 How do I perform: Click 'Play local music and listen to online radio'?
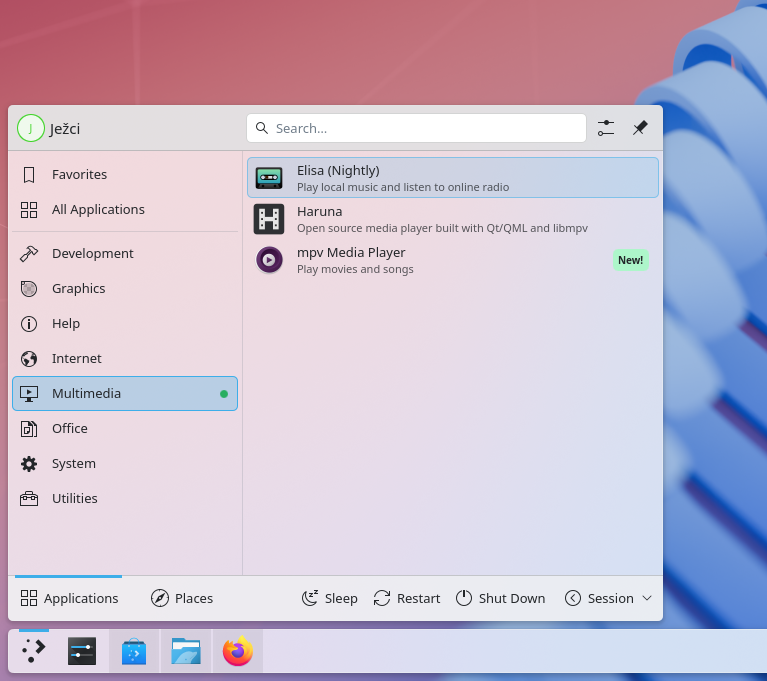pyautogui.click(x=403, y=187)
